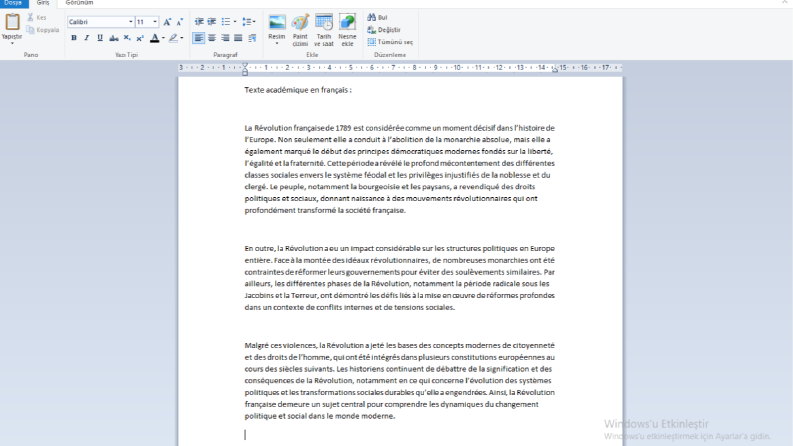The image size is (793, 446).
Task: Start a bulleted list
Action: point(226,22)
